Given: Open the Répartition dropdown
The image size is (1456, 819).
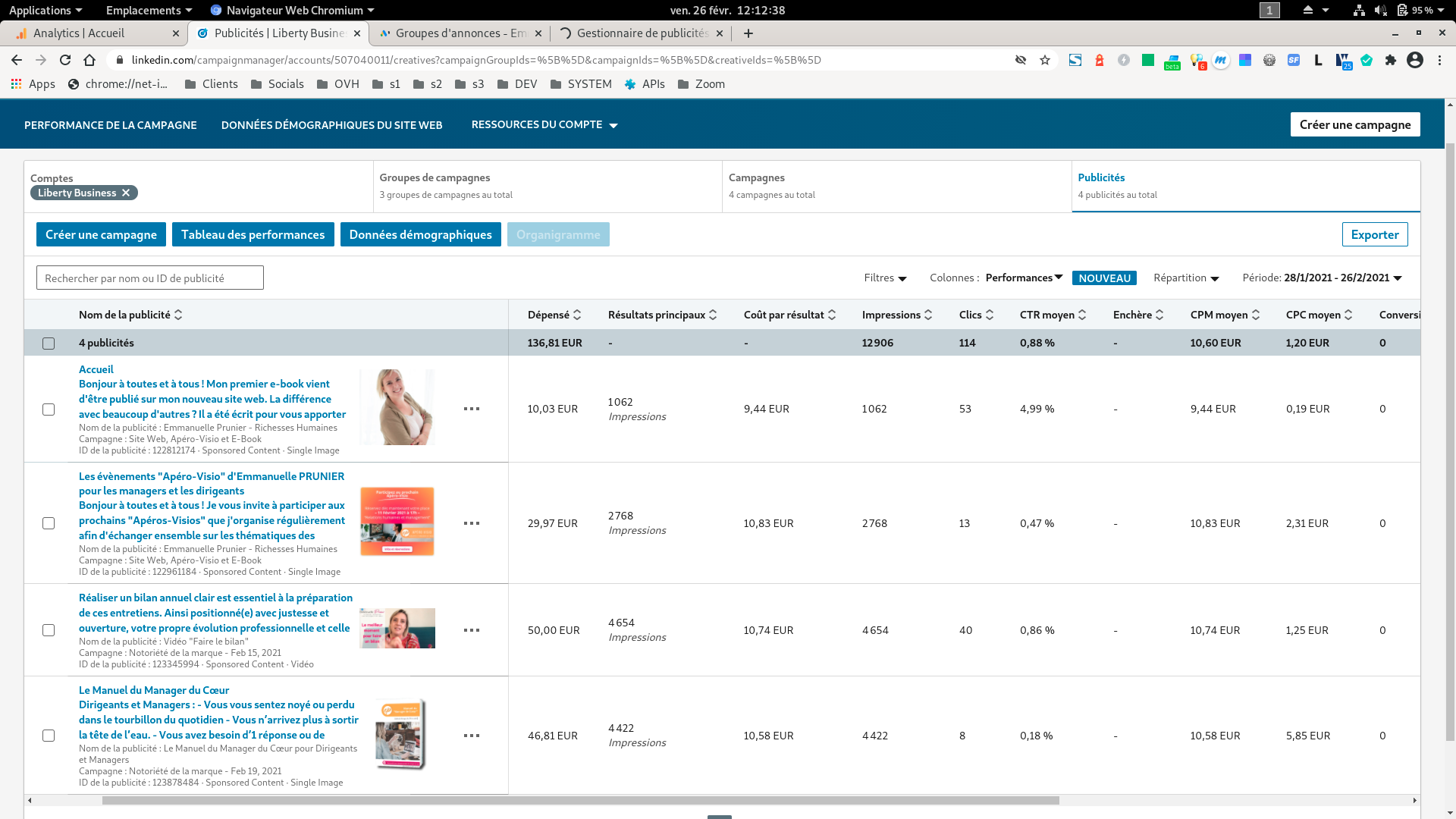Looking at the screenshot, I should click(1186, 278).
